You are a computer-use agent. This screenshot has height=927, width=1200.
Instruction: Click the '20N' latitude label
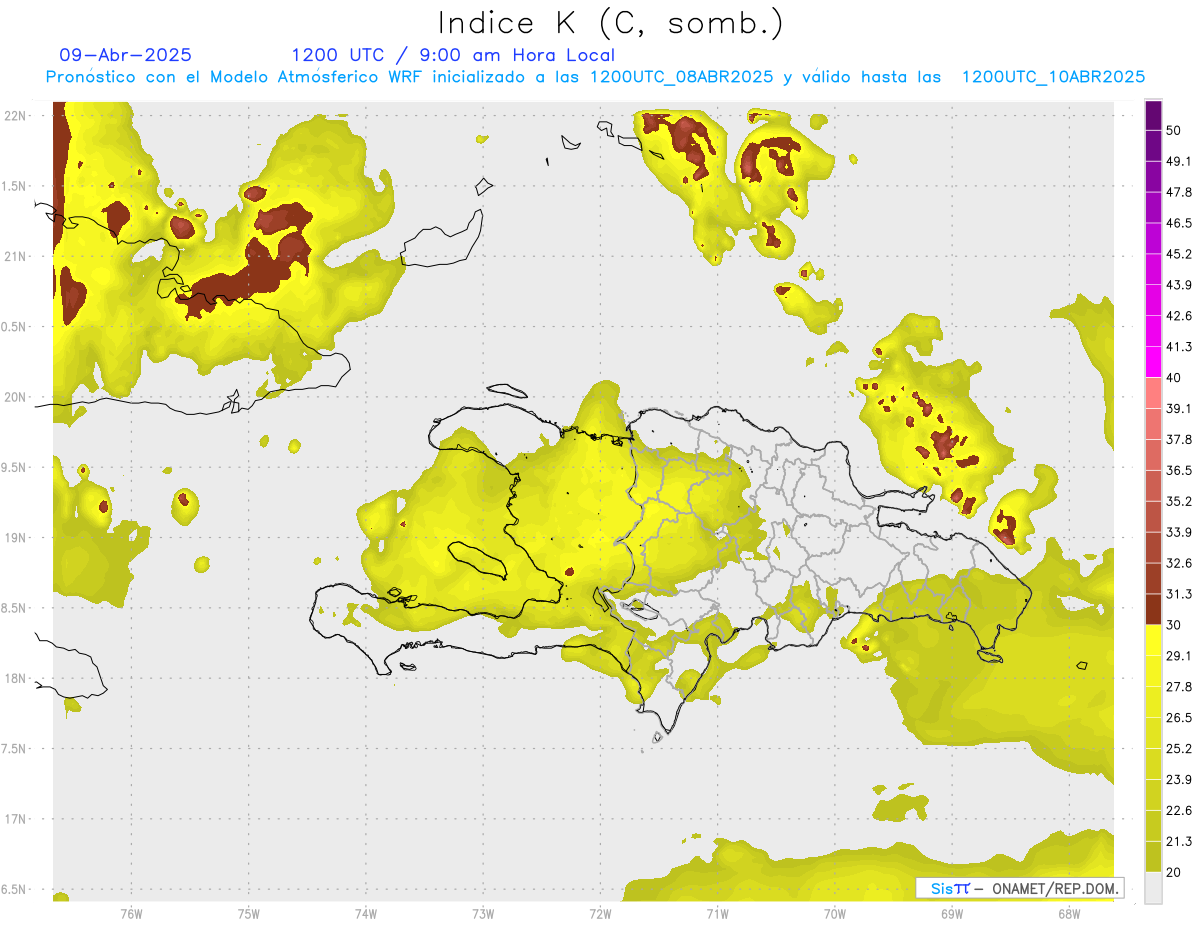click(x=17, y=397)
